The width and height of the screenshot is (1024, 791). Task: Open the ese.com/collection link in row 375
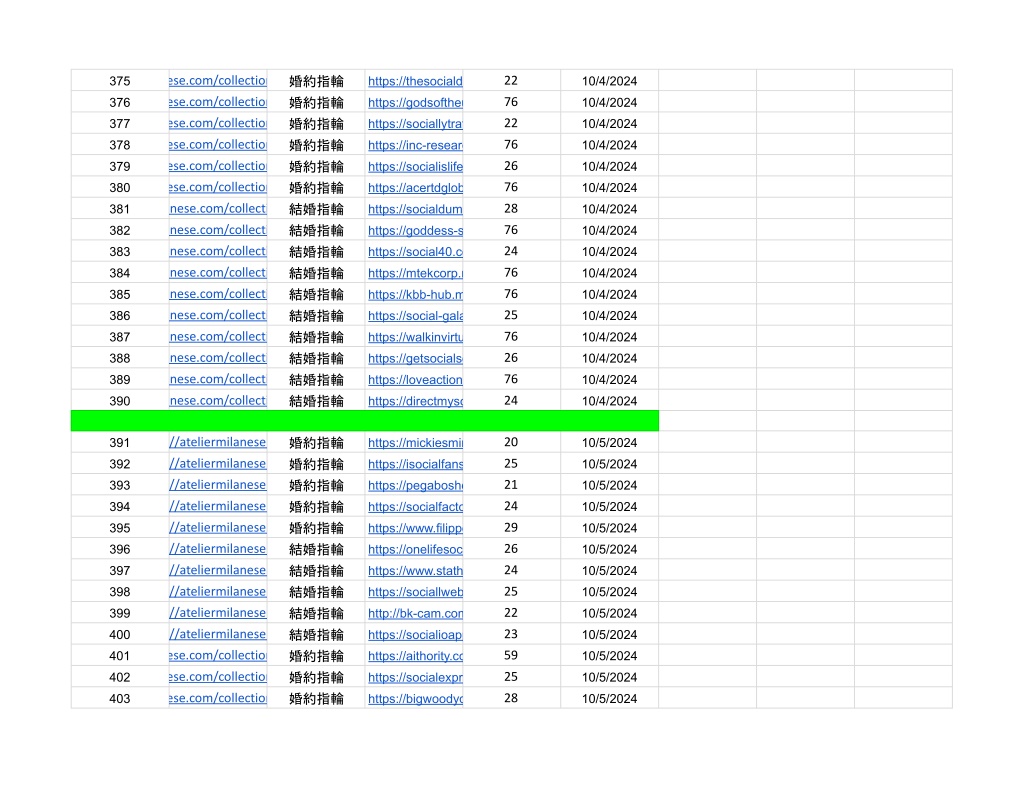217,81
